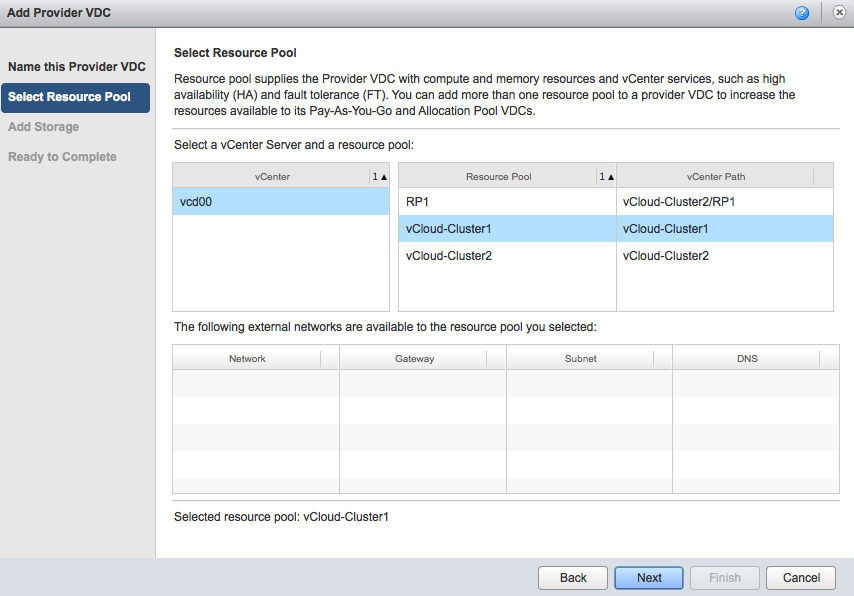Click the Subnet column header
Viewport: 854px width, 596px height.
click(580, 358)
